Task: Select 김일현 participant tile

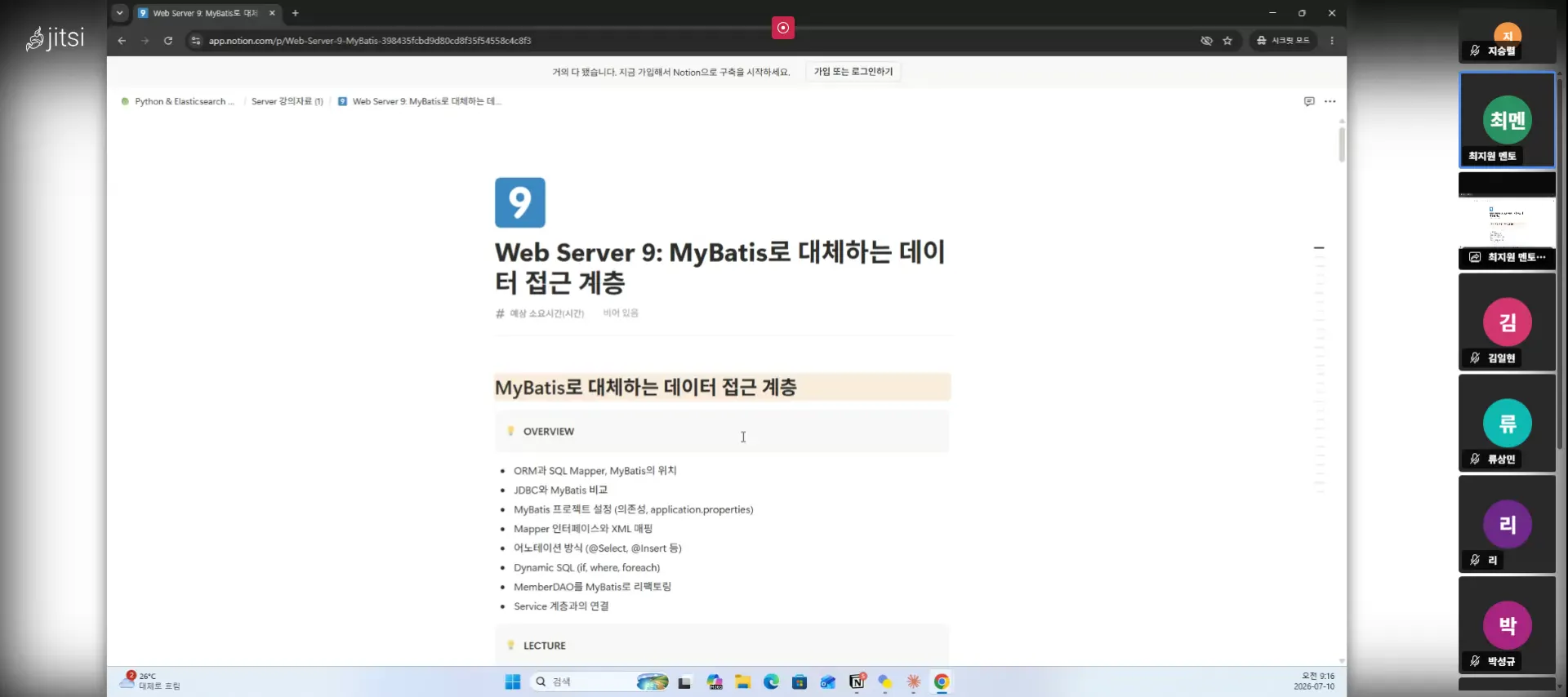Action: coord(1507,322)
